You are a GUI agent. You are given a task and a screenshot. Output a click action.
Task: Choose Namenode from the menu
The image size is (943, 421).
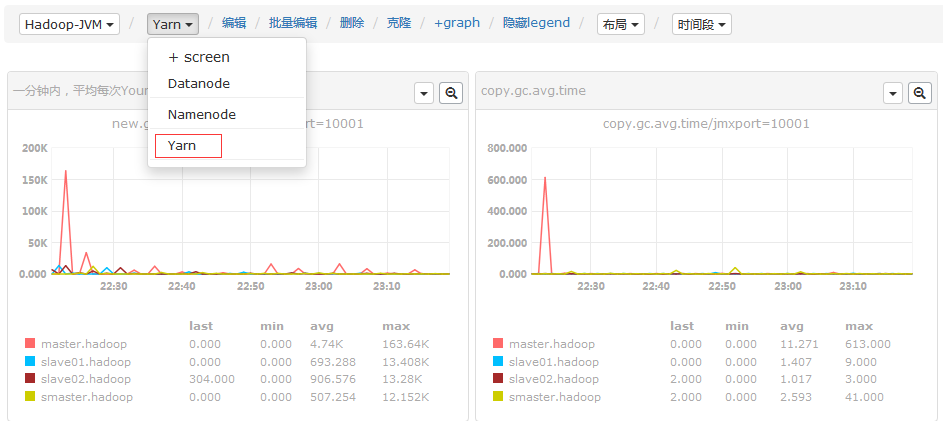click(202, 115)
